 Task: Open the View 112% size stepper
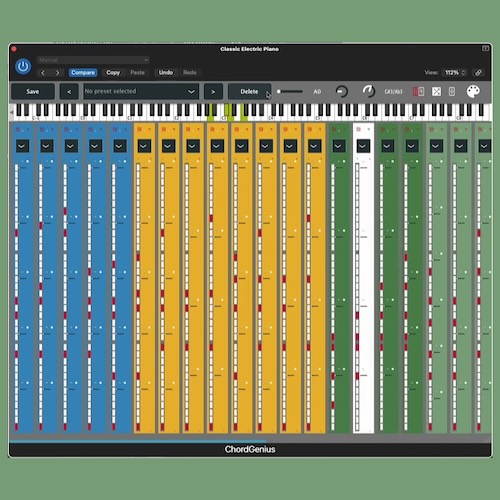(x=454, y=73)
